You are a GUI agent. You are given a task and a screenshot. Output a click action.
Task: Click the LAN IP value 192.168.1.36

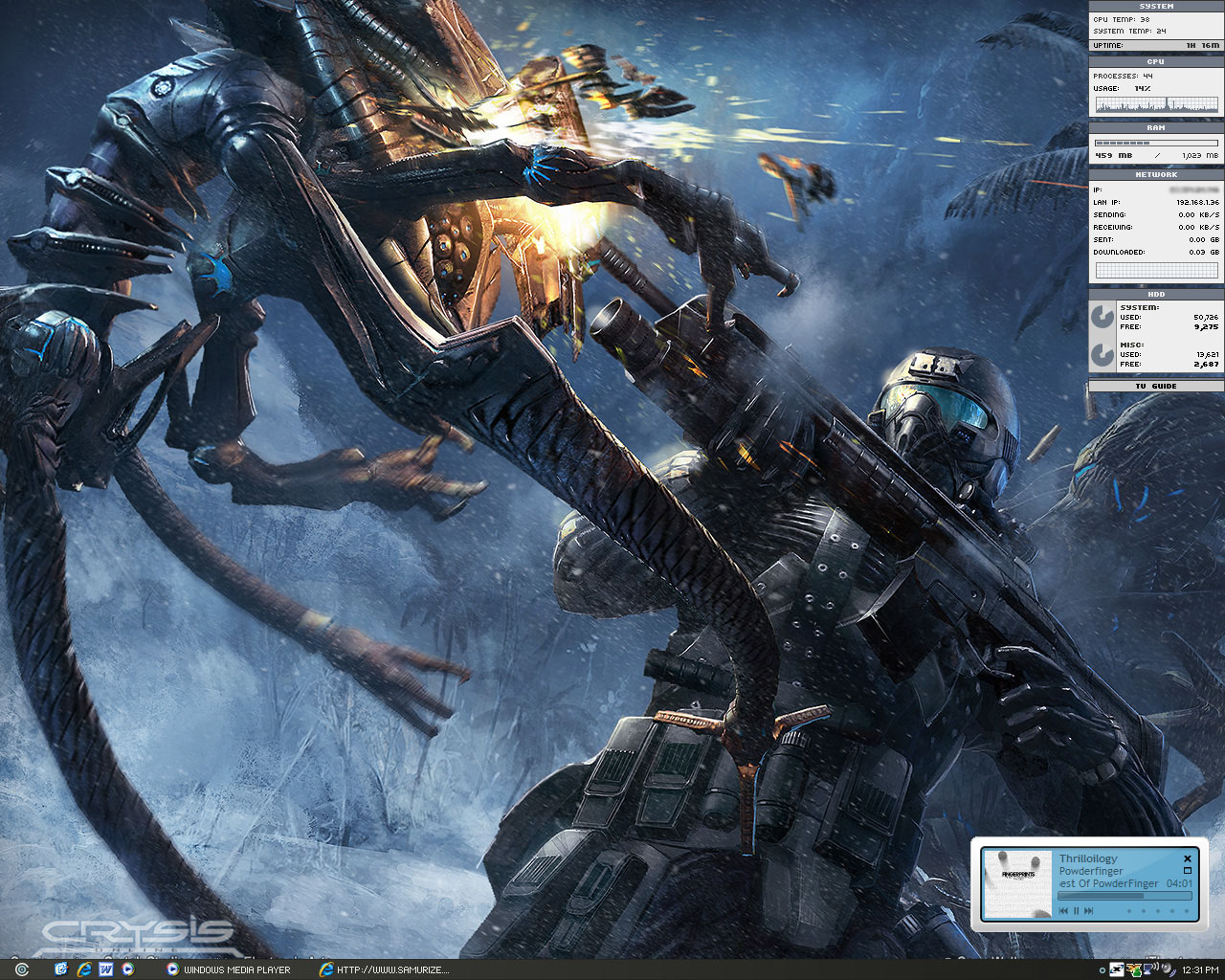pyautogui.click(x=1197, y=203)
